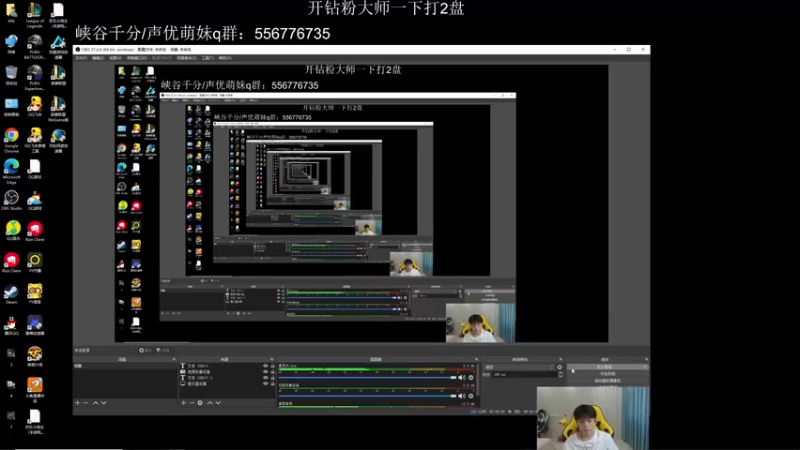The image size is (800, 450).
Task: Click the transition duration 300 ms field
Action: tap(524, 374)
